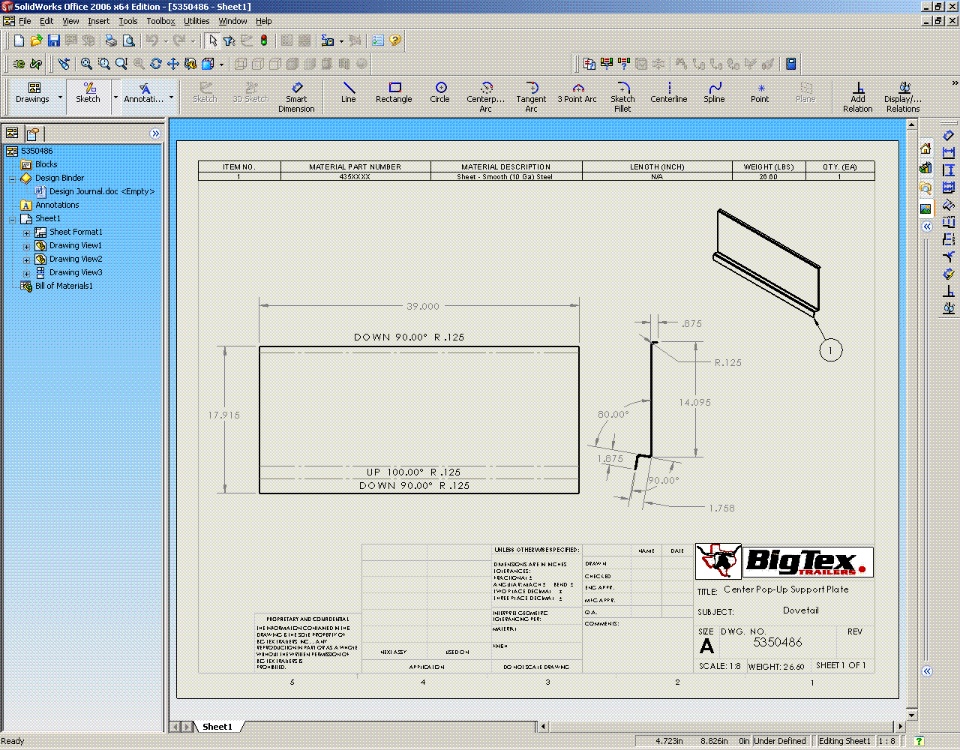Click the Zoom to Area icon
Viewport: 960px width, 750px height.
[104, 64]
